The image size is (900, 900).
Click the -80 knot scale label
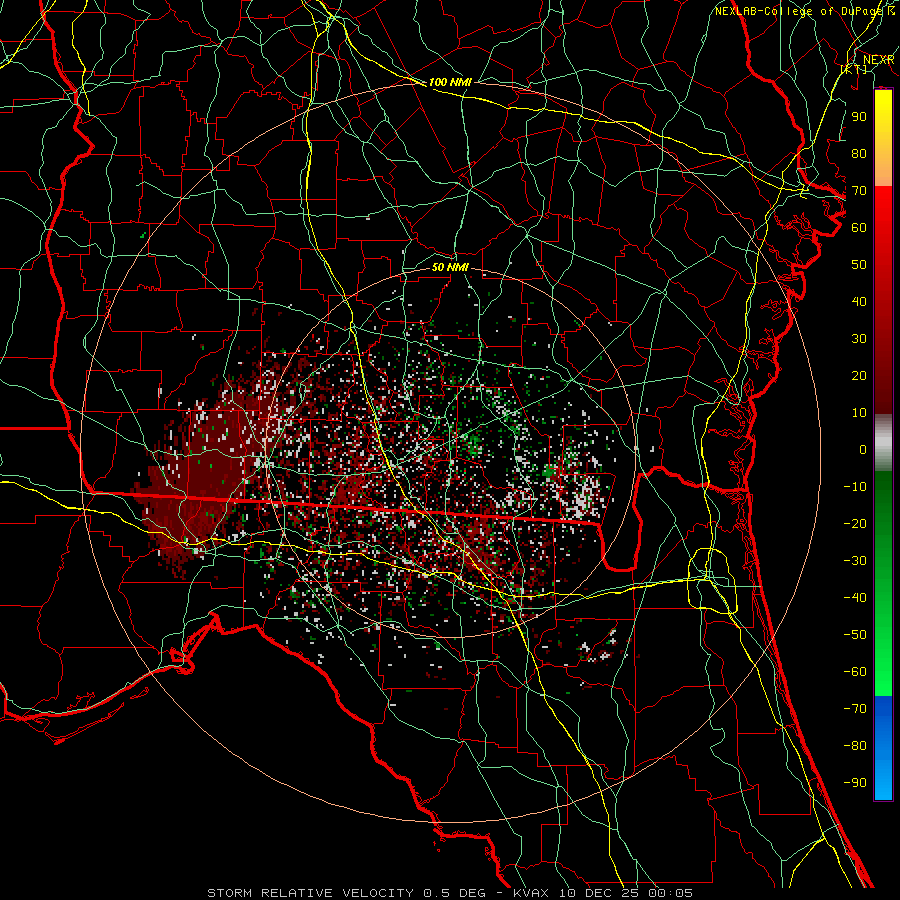click(855, 746)
